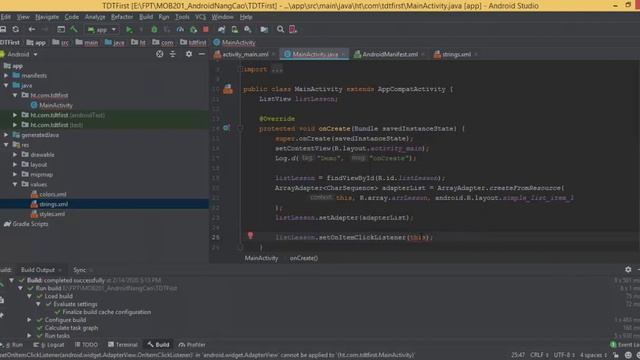The width and height of the screenshot is (640, 360).
Task: Collapse the values folder
Action: [x=15, y=184]
